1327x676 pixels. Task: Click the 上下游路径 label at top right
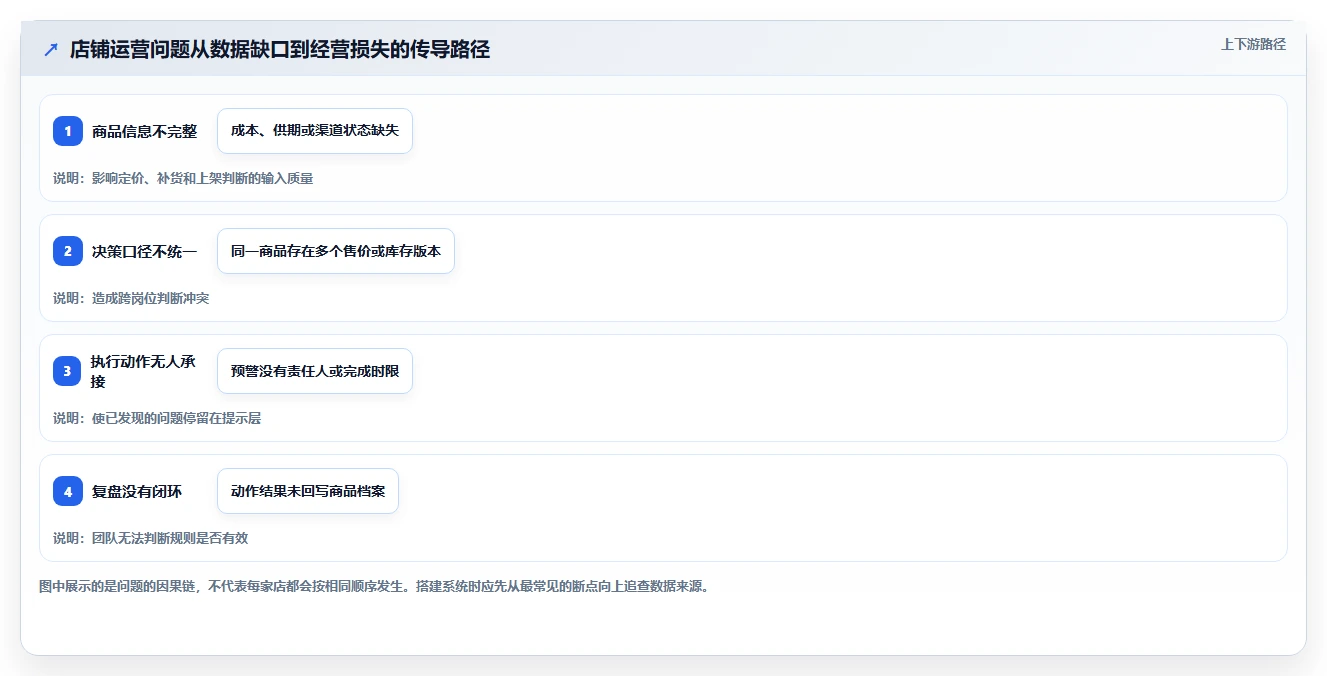click(1253, 45)
